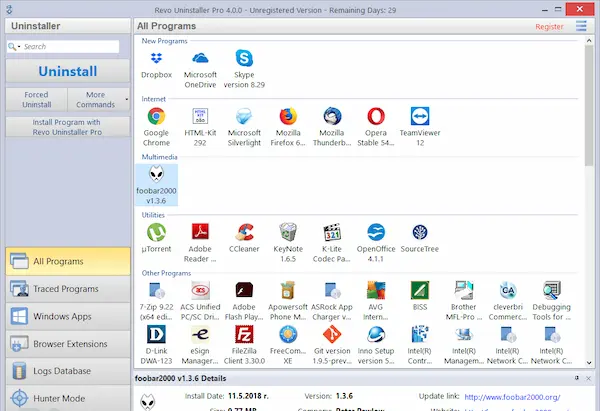
Task: Select Git version 1.9.5 icon
Action: [332, 334]
